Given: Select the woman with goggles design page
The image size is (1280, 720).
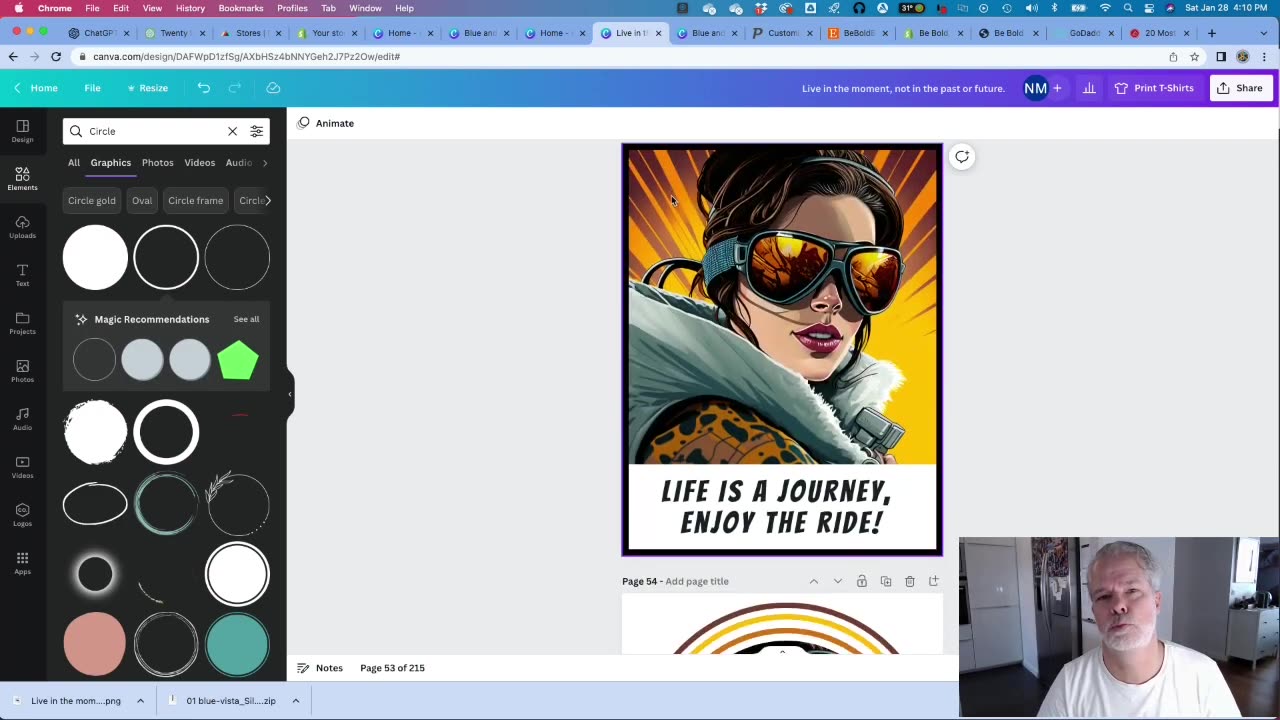Looking at the screenshot, I should 782,349.
